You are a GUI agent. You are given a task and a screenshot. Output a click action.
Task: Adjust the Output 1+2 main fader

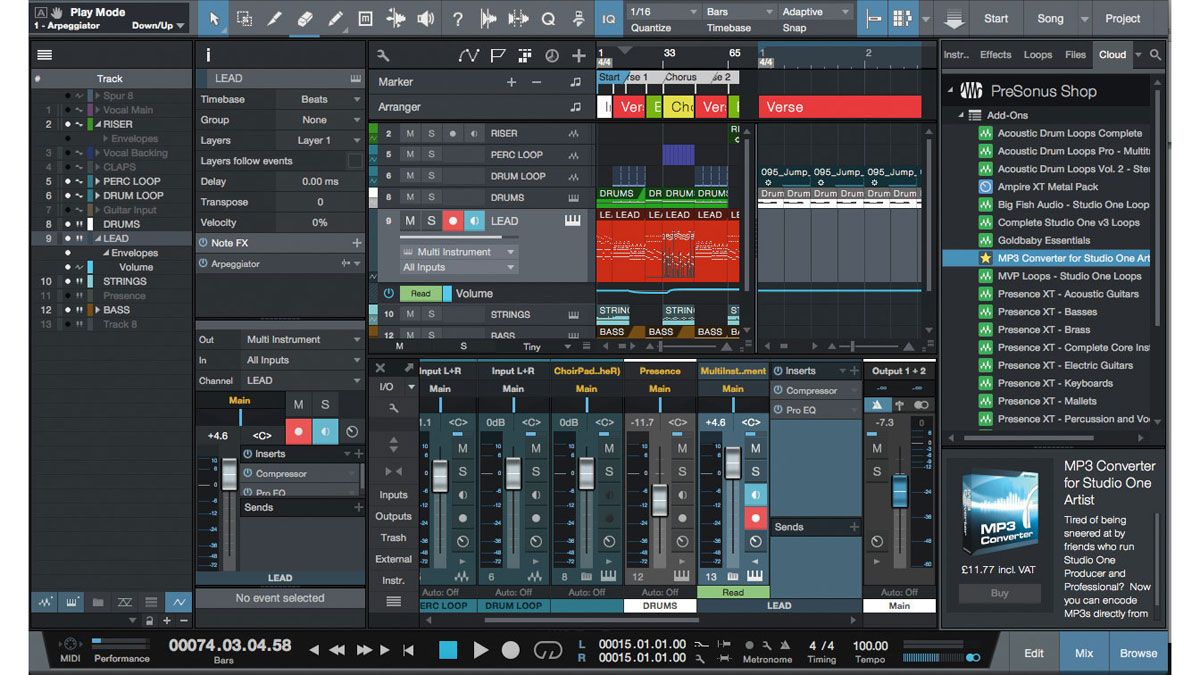click(x=899, y=492)
